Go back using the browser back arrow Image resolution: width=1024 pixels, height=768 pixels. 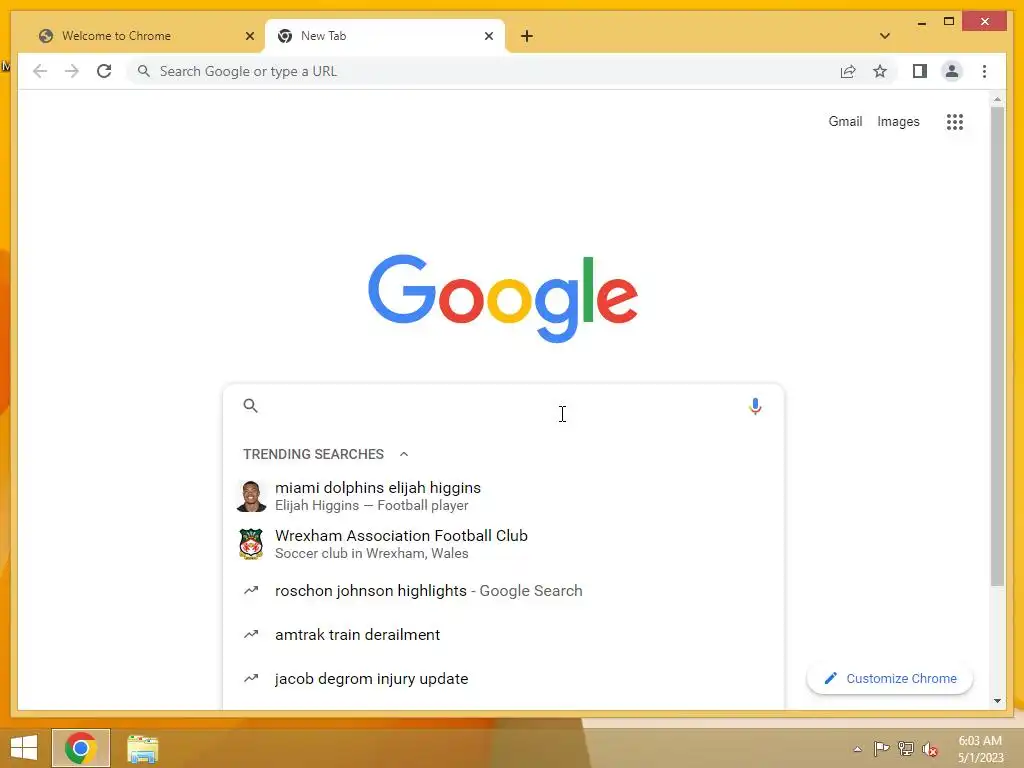pos(40,71)
